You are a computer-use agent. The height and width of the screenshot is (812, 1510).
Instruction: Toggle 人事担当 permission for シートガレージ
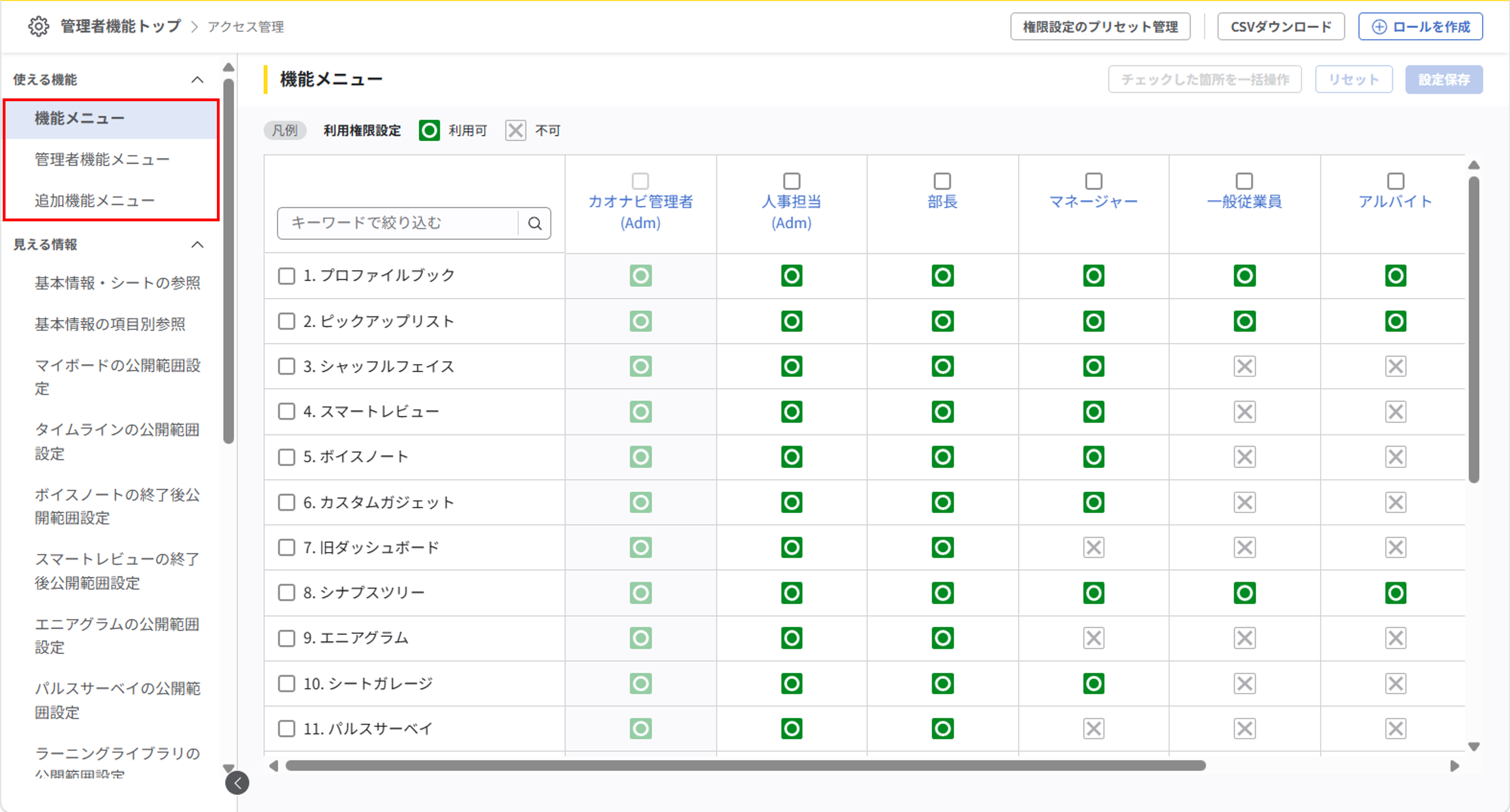tap(791, 683)
